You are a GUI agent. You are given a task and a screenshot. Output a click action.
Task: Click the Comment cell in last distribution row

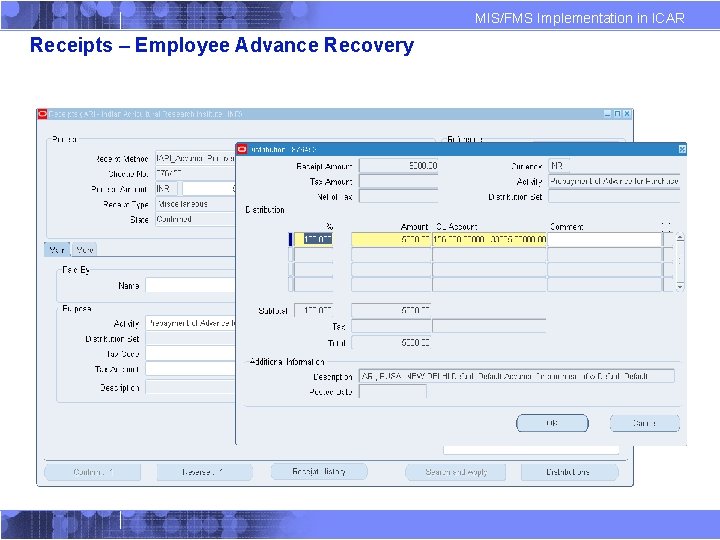604,285
